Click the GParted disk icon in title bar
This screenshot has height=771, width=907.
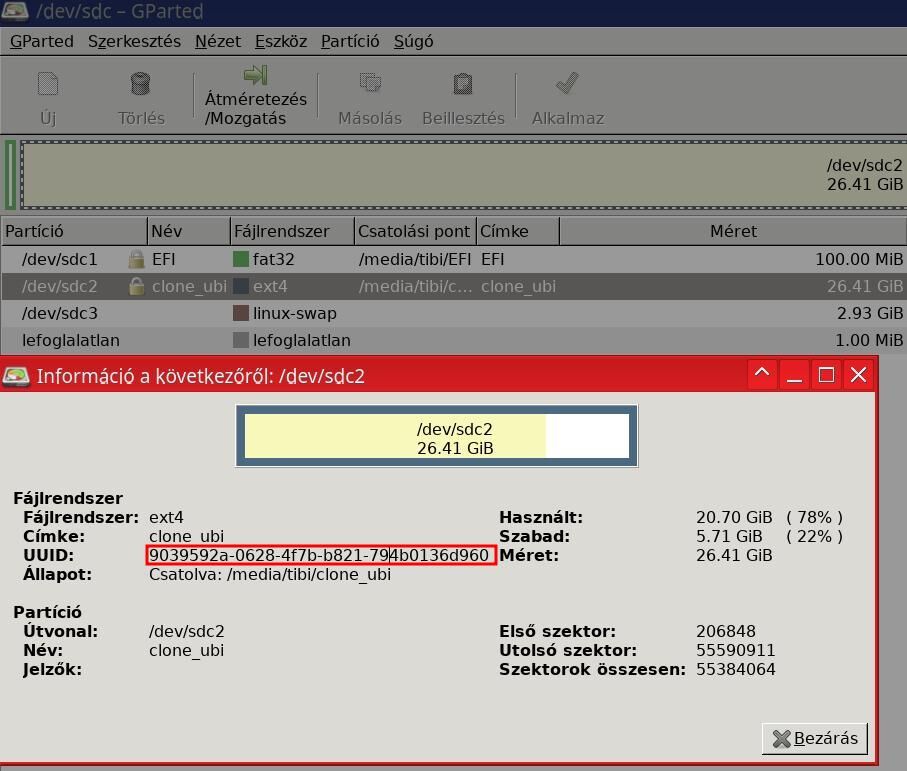point(15,10)
